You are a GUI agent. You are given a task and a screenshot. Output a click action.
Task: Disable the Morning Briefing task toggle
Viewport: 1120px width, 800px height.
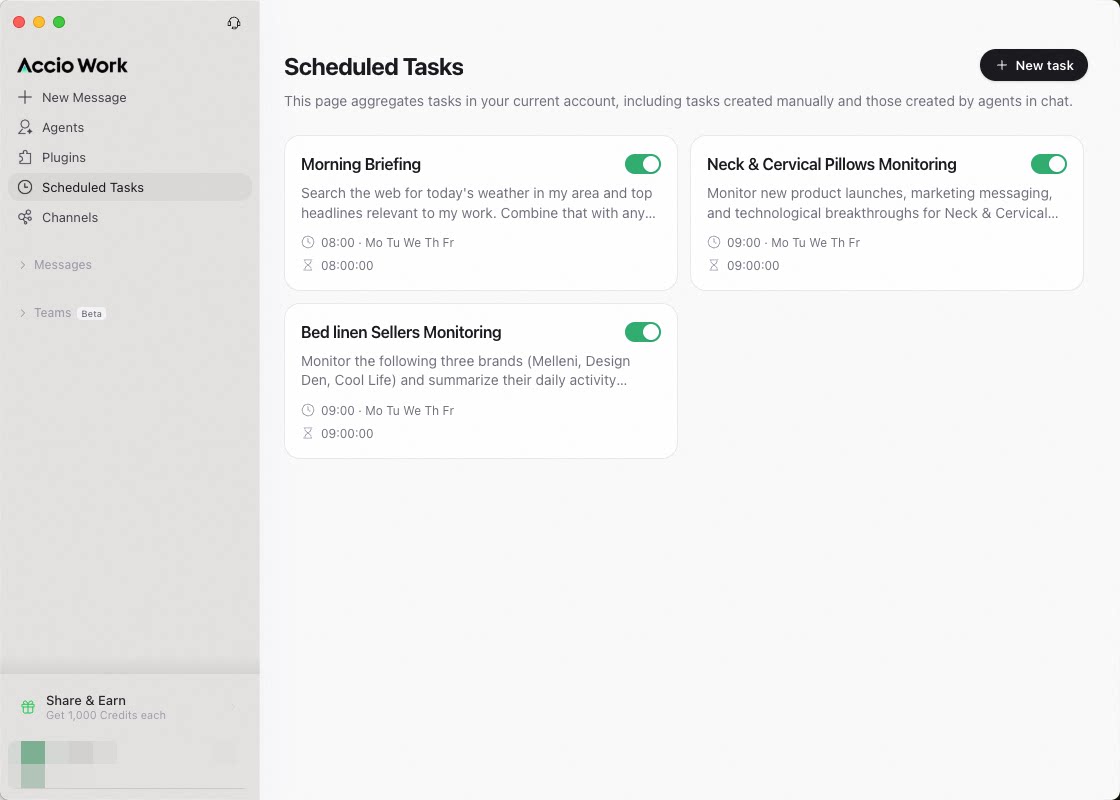[643, 164]
